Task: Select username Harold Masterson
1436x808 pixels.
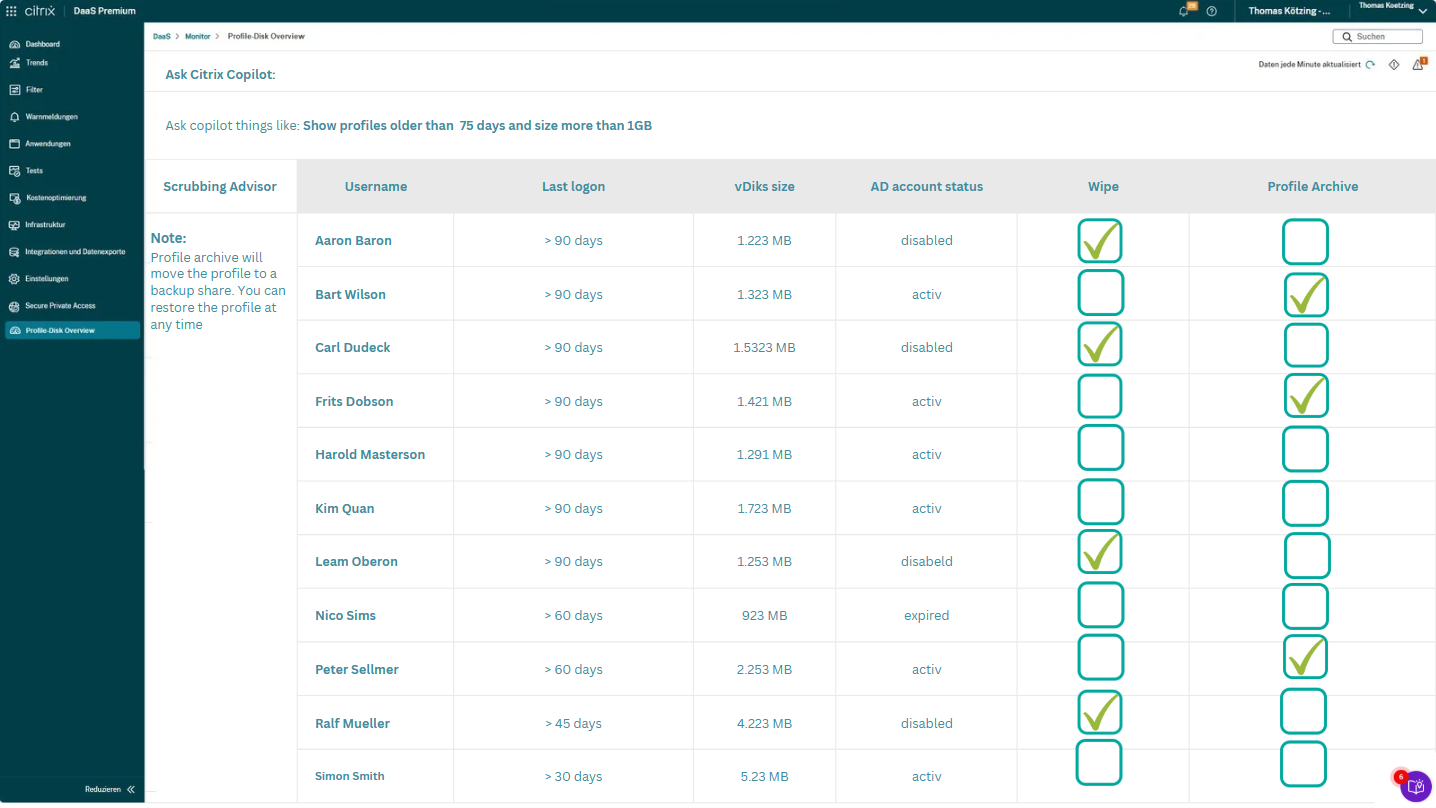Action: (x=370, y=455)
